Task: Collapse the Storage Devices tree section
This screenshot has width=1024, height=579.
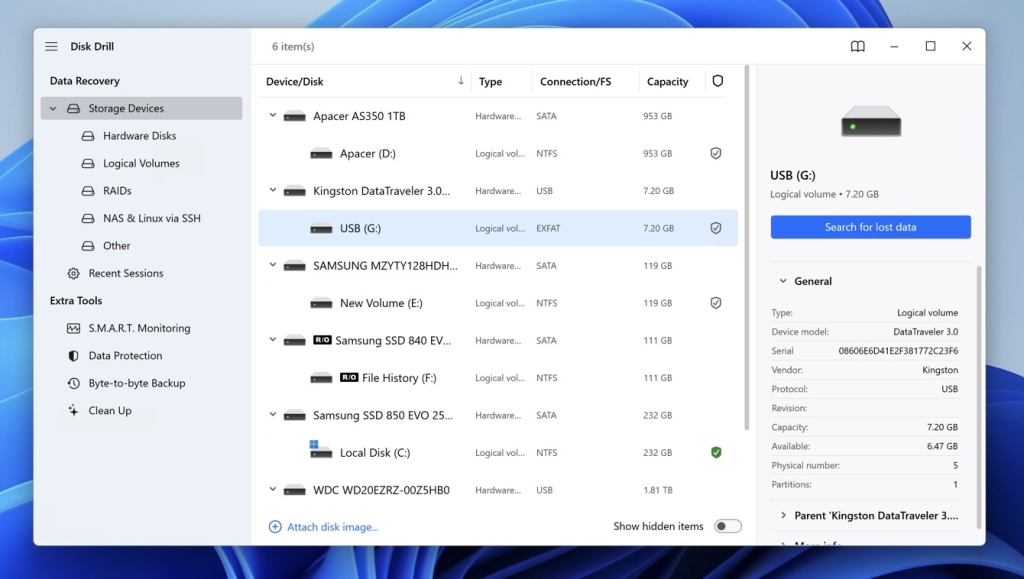Action: [53, 109]
